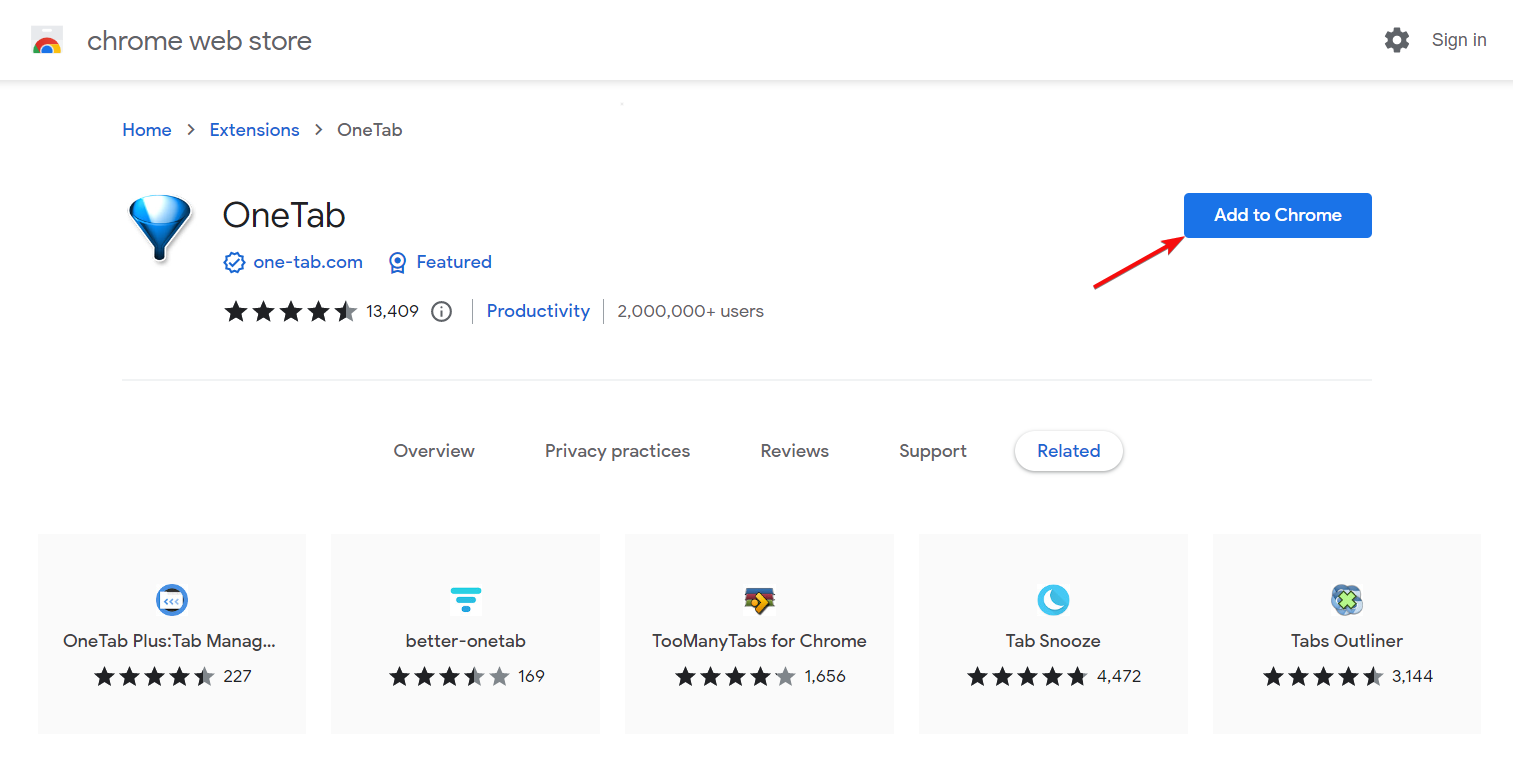Open the Tabs Outliner card title
This screenshot has width=1513, height=757.
tap(1347, 641)
